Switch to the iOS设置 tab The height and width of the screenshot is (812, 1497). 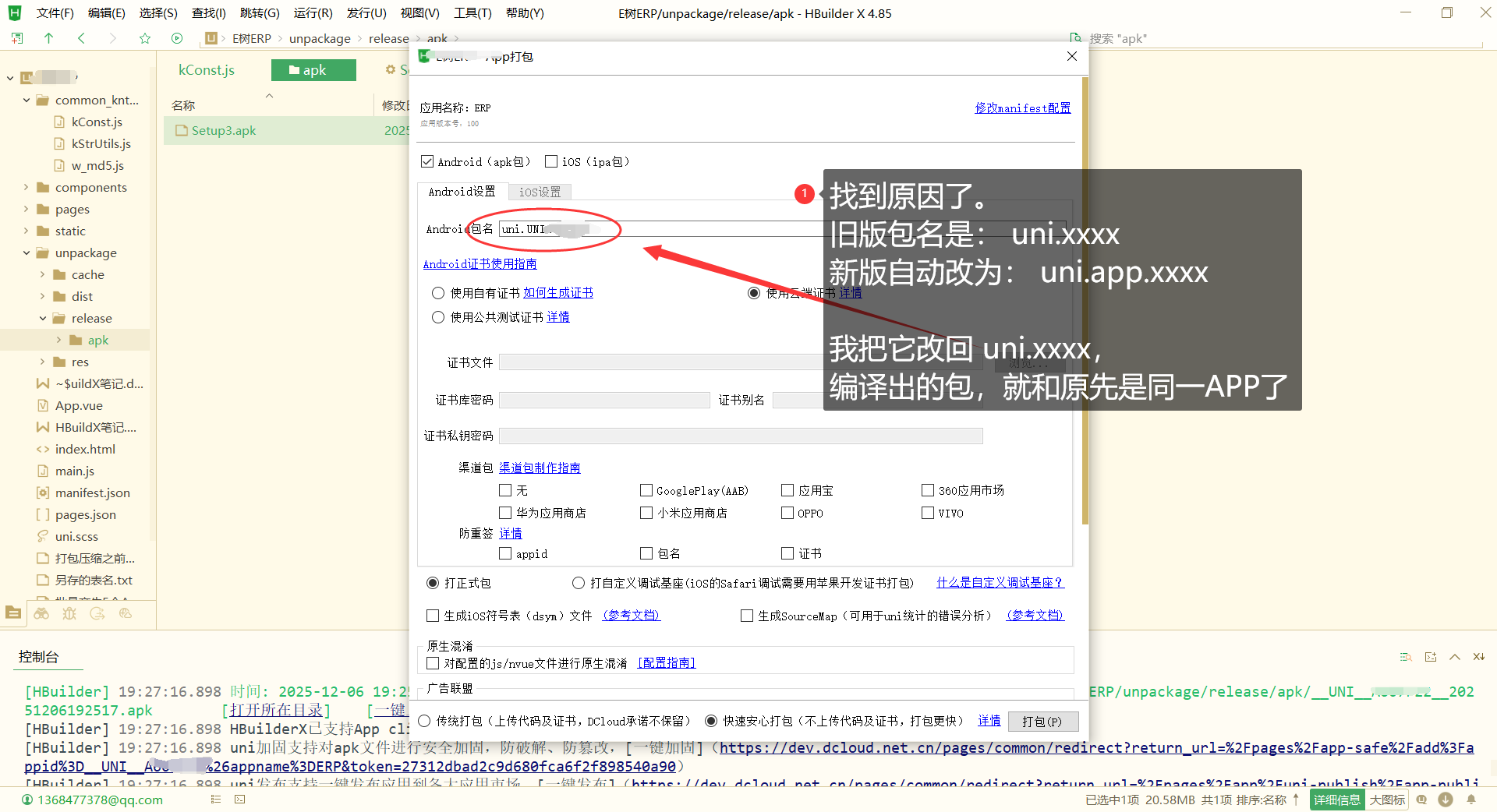point(540,192)
